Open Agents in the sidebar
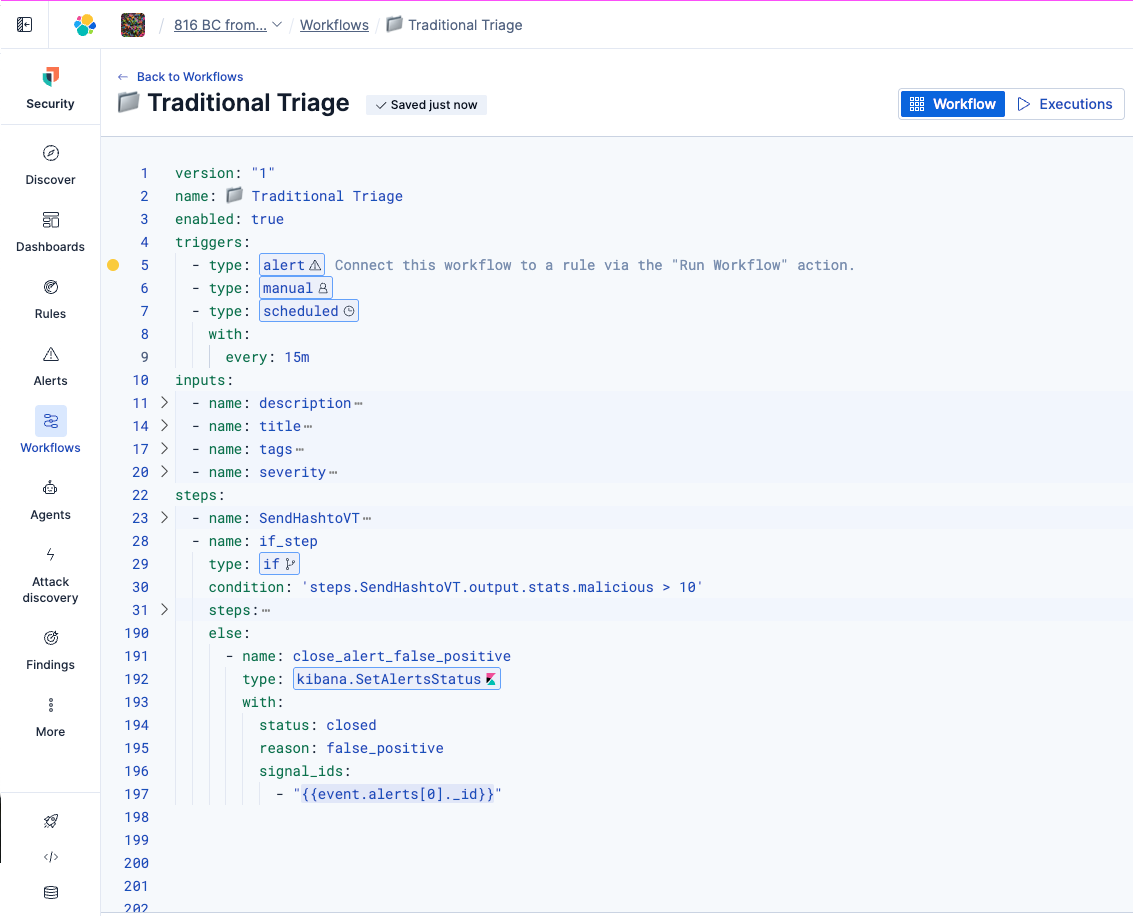 [x=50, y=499]
